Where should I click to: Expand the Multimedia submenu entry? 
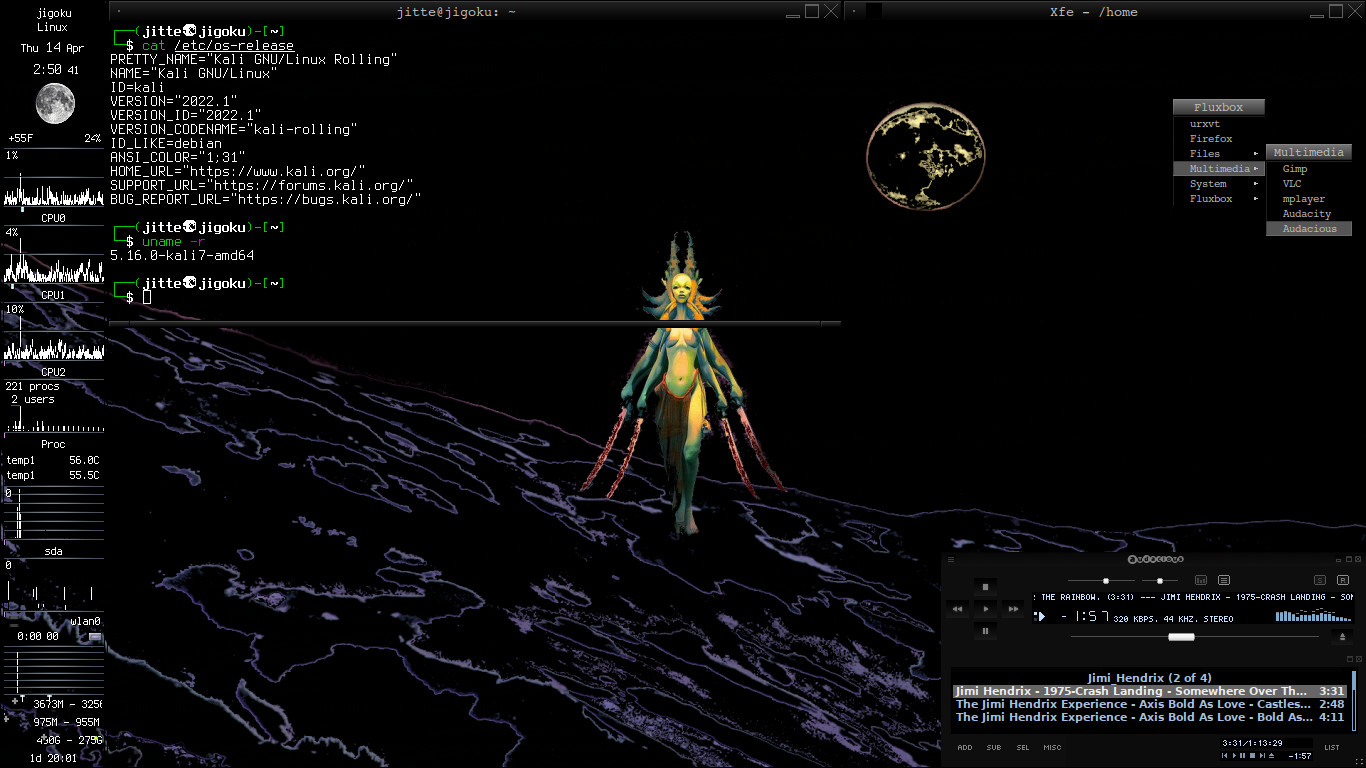click(1218, 169)
